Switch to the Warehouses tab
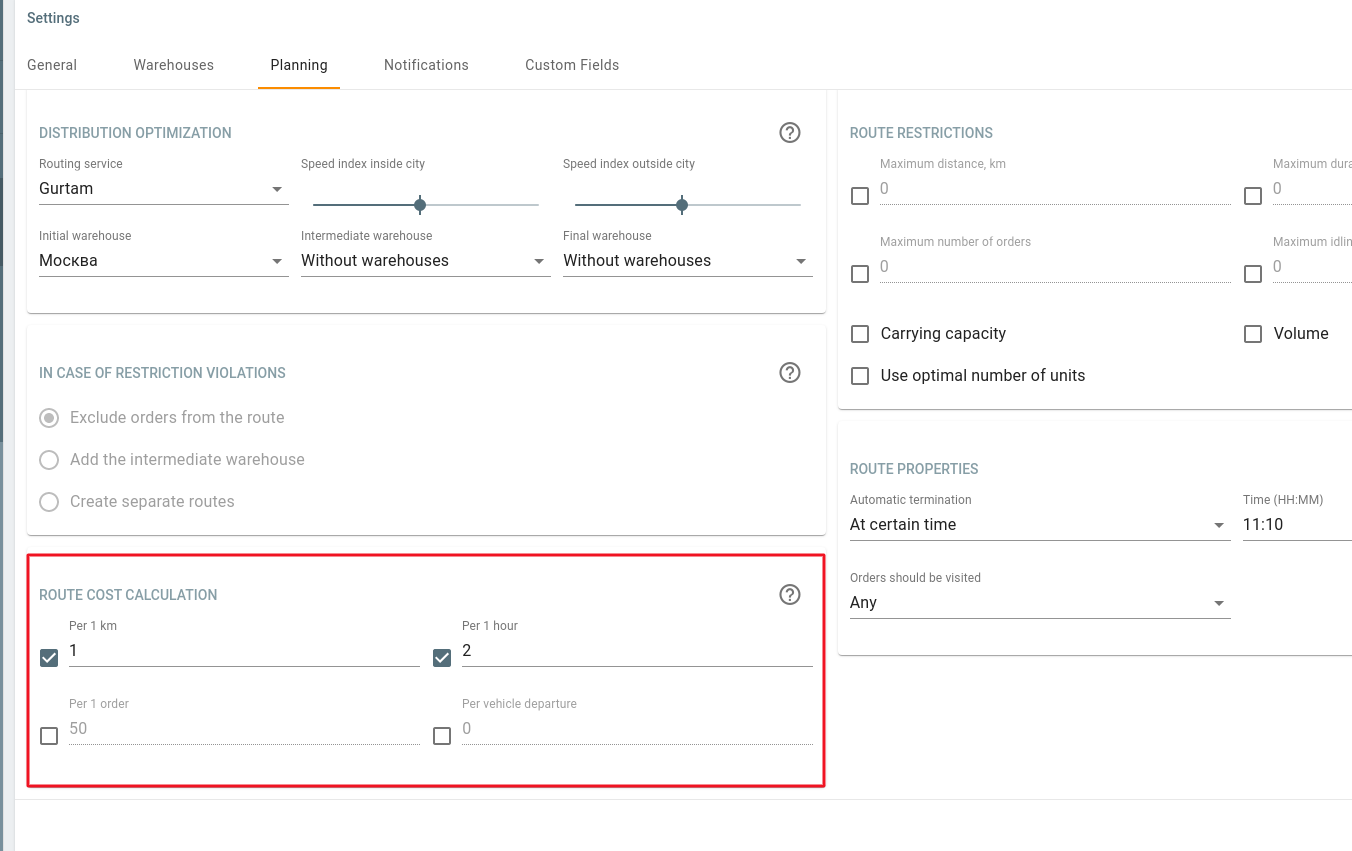 173,65
